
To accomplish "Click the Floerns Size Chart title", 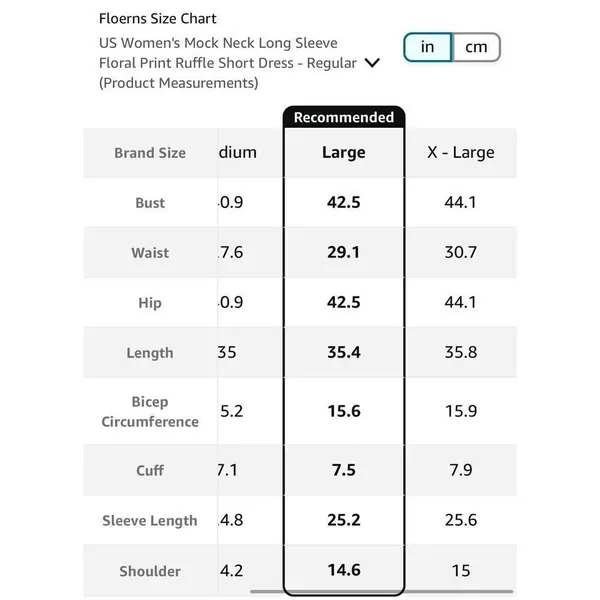I will click(158, 18).
